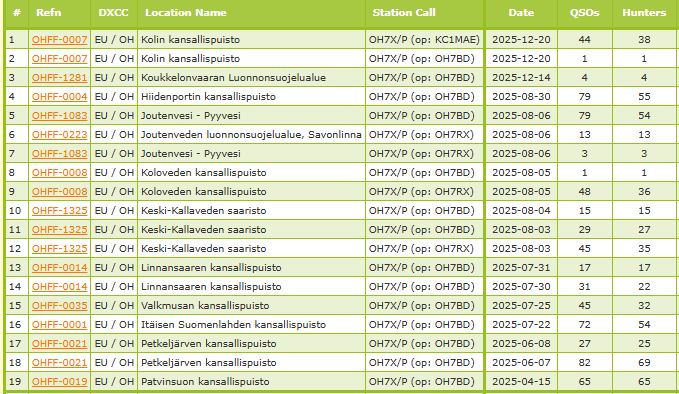679x394 pixels.
Task: Select station call OH7X/P (op: KC1MAE)
Action: pos(424,39)
